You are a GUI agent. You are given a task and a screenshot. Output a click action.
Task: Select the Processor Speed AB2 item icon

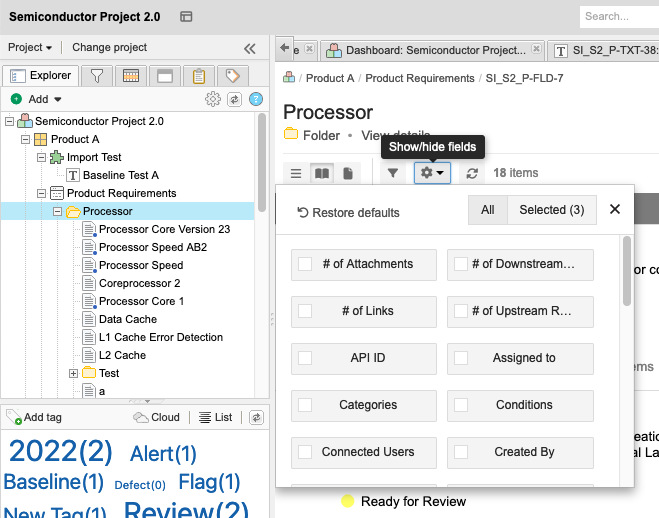pyautogui.click(x=89, y=247)
